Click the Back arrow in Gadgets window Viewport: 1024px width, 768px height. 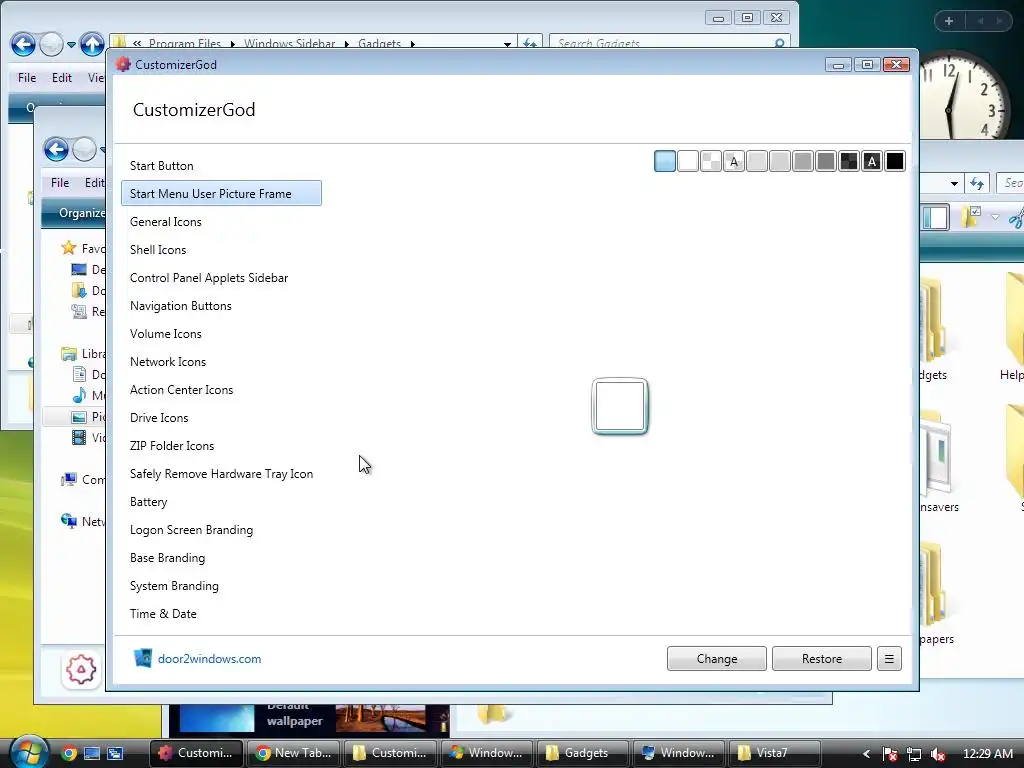[x=23, y=44]
